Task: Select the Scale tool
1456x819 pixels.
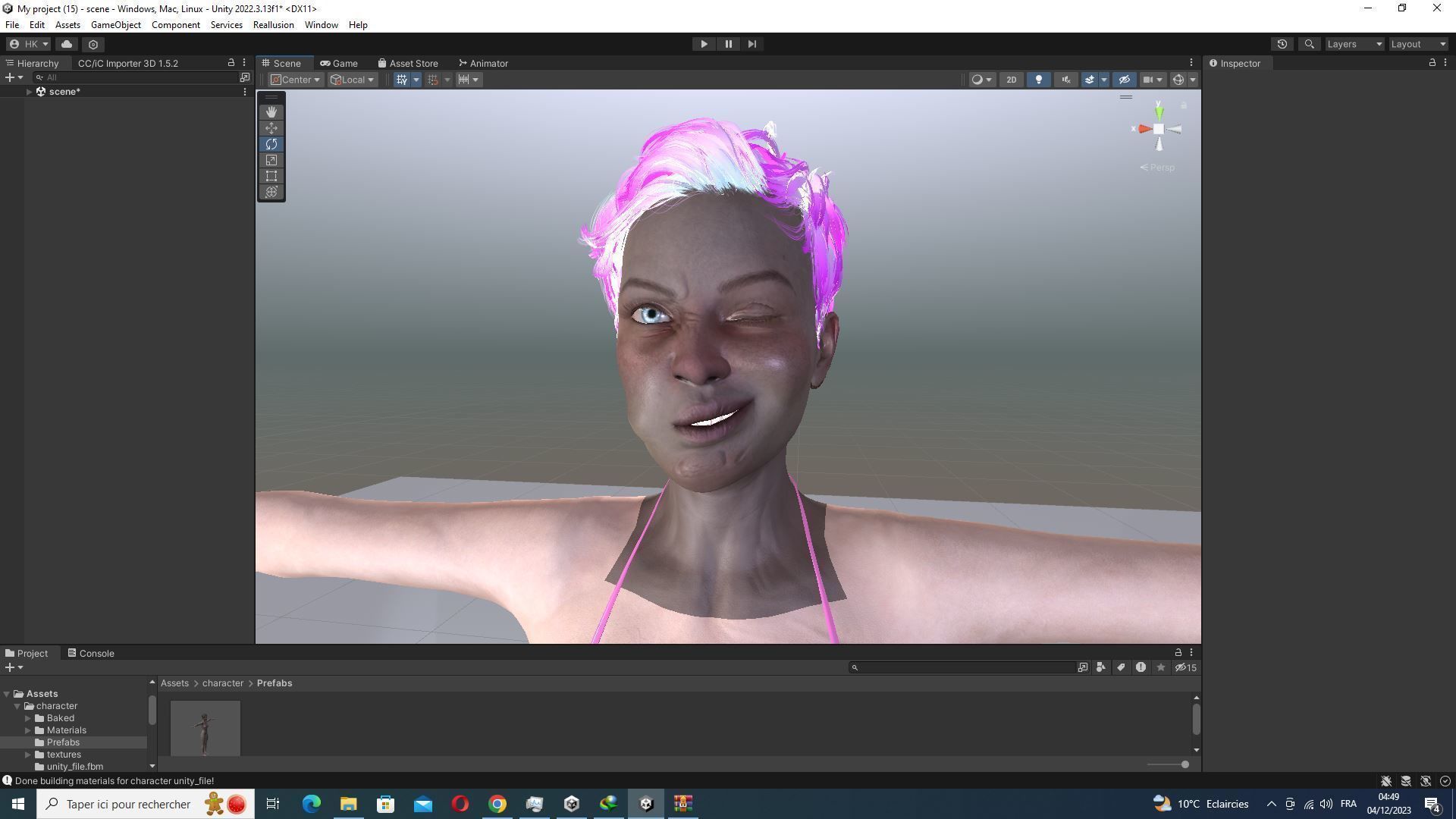Action: pos(271,160)
